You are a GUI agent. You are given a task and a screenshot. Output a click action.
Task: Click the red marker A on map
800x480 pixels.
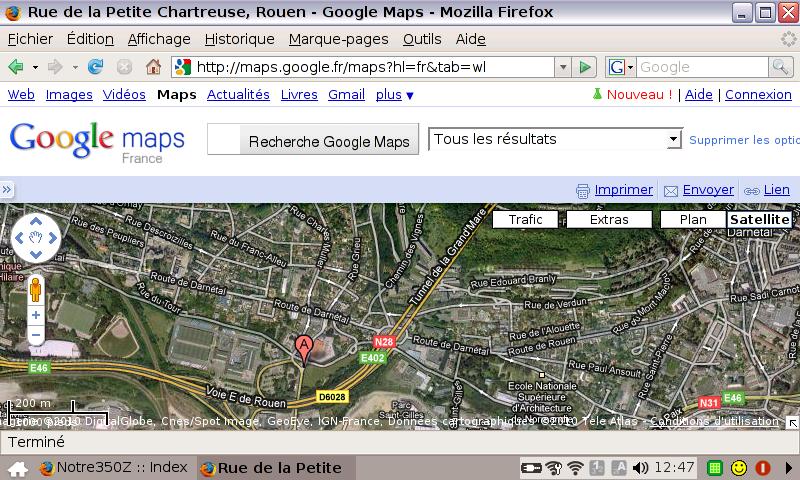tap(304, 349)
